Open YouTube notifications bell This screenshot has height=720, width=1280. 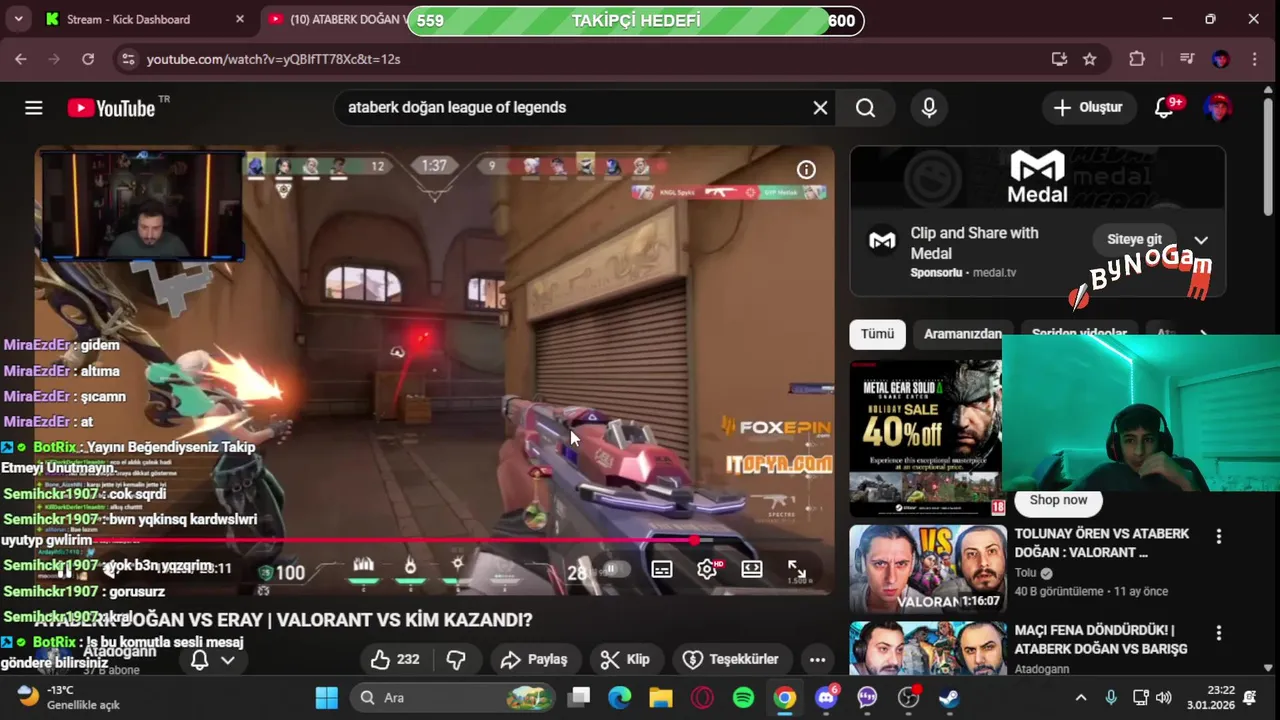1164,108
